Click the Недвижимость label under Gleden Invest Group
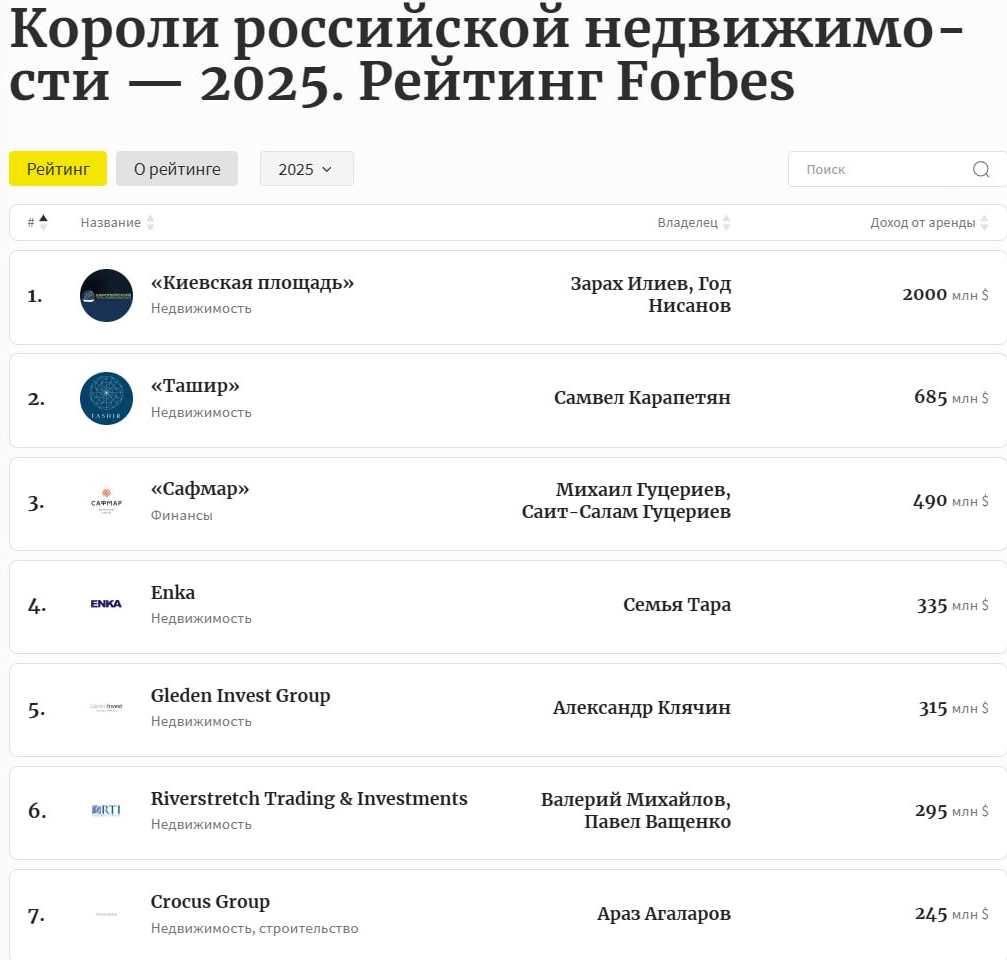This screenshot has width=1007, height=960. [201, 721]
